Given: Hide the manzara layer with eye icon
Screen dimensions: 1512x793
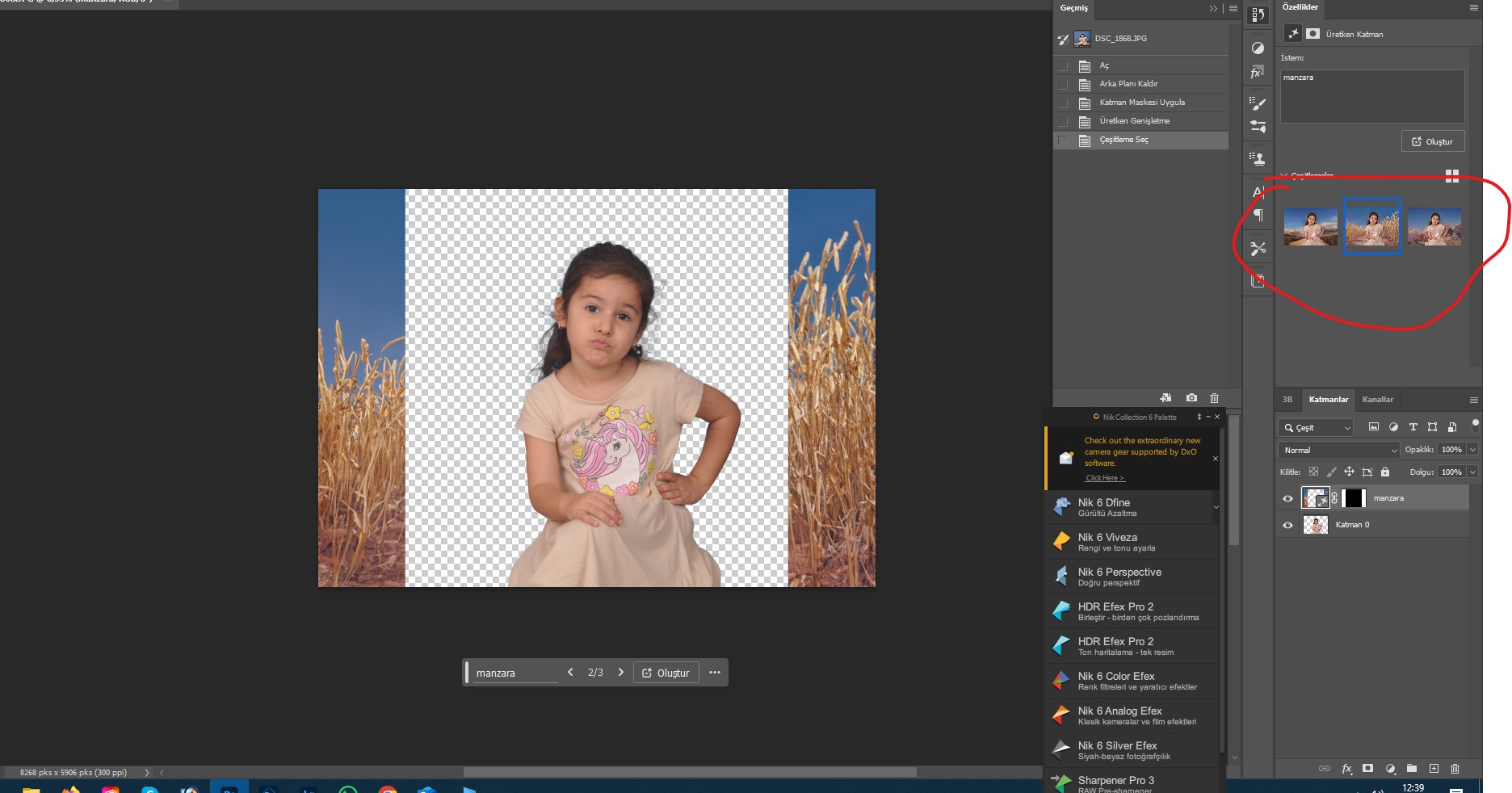Looking at the screenshot, I should [1288, 498].
